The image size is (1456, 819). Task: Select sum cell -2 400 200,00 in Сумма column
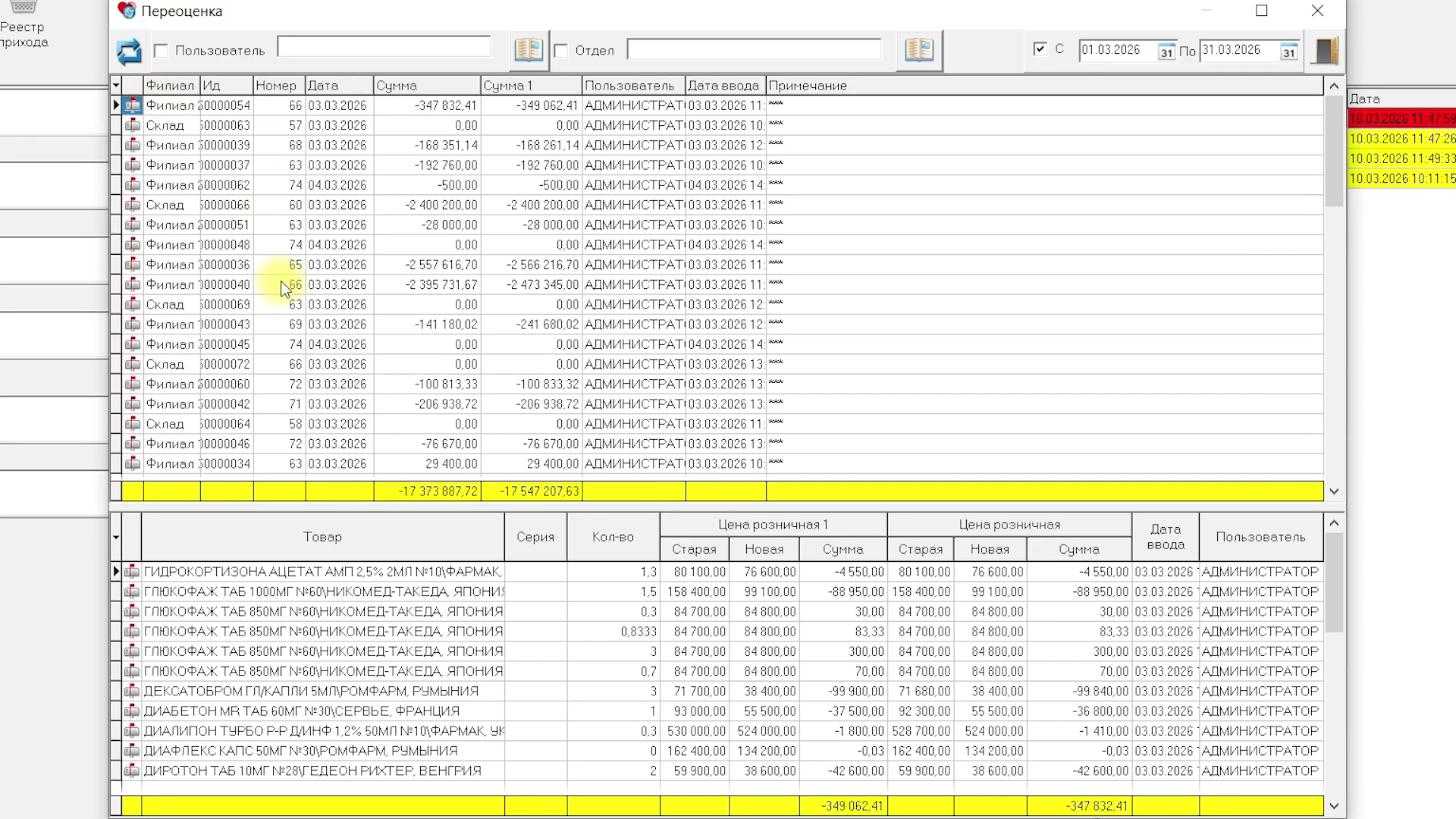coord(427,205)
